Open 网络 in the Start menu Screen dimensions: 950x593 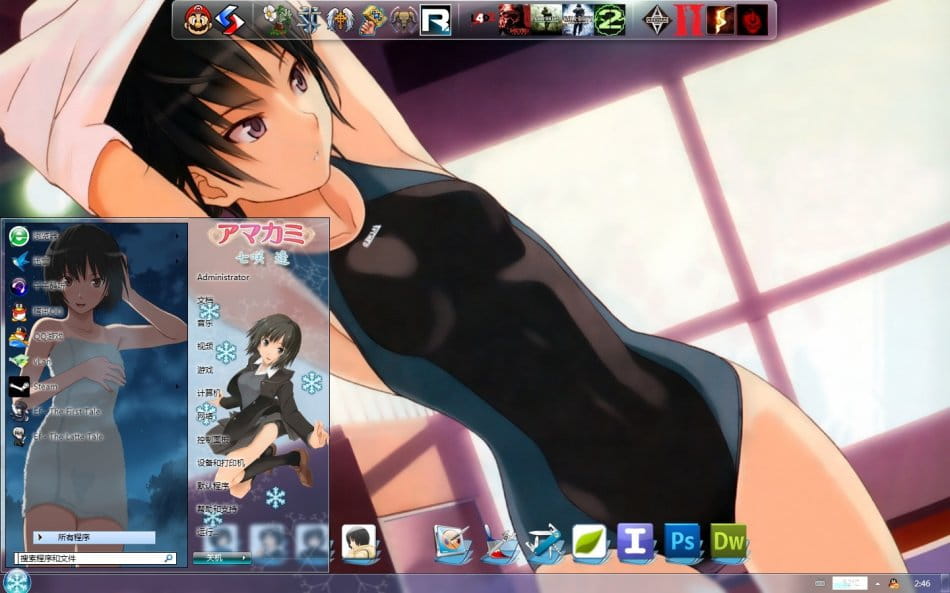pyautogui.click(x=205, y=416)
